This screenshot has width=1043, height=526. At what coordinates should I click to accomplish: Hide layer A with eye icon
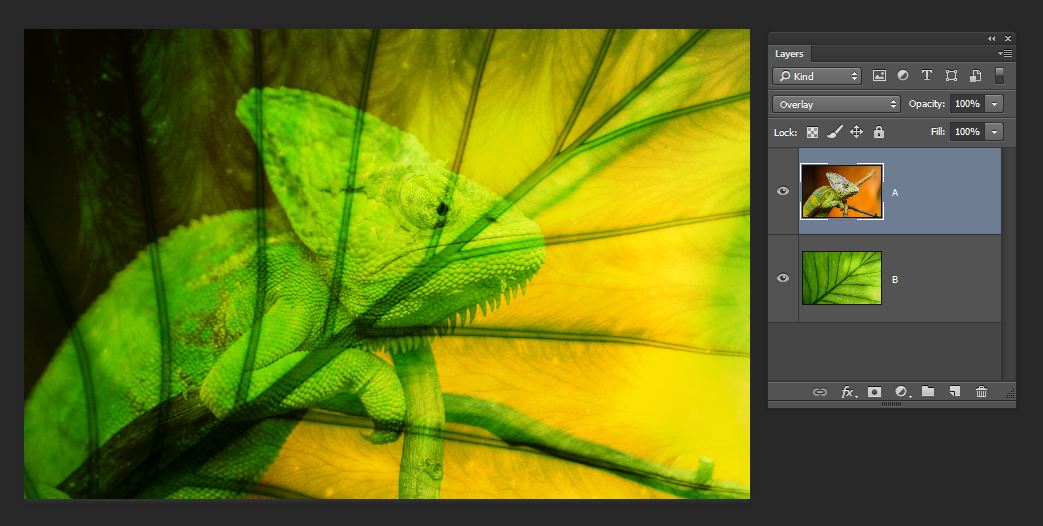coord(783,192)
